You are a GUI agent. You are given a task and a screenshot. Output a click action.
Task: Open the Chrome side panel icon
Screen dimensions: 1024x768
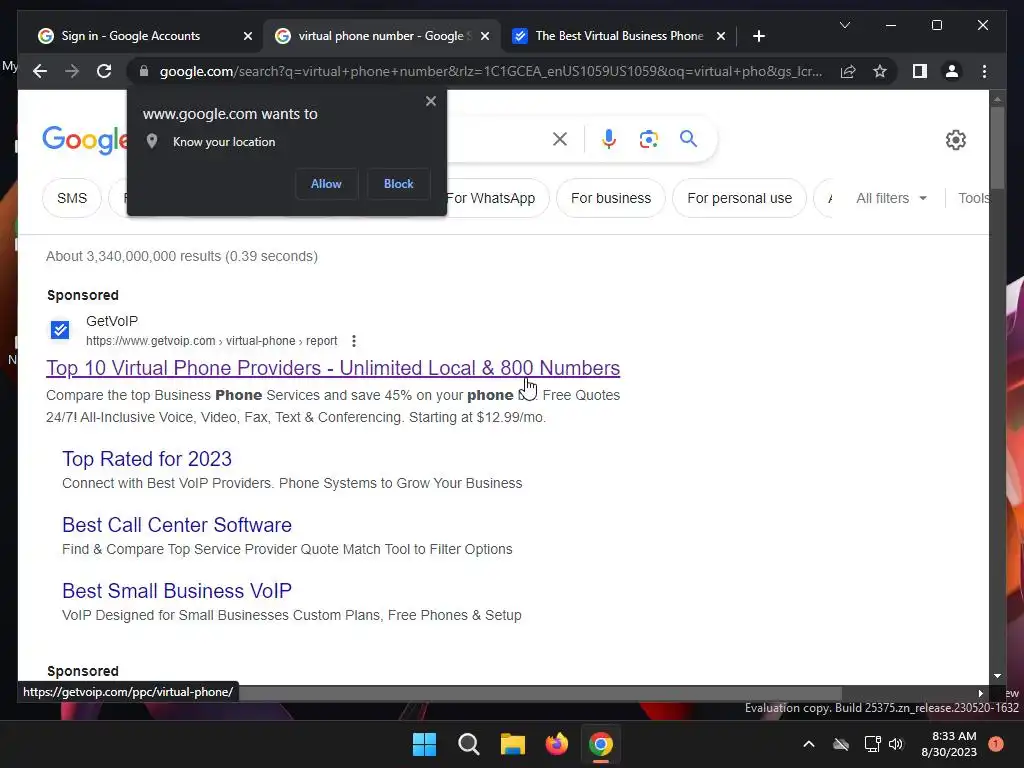[920, 71]
